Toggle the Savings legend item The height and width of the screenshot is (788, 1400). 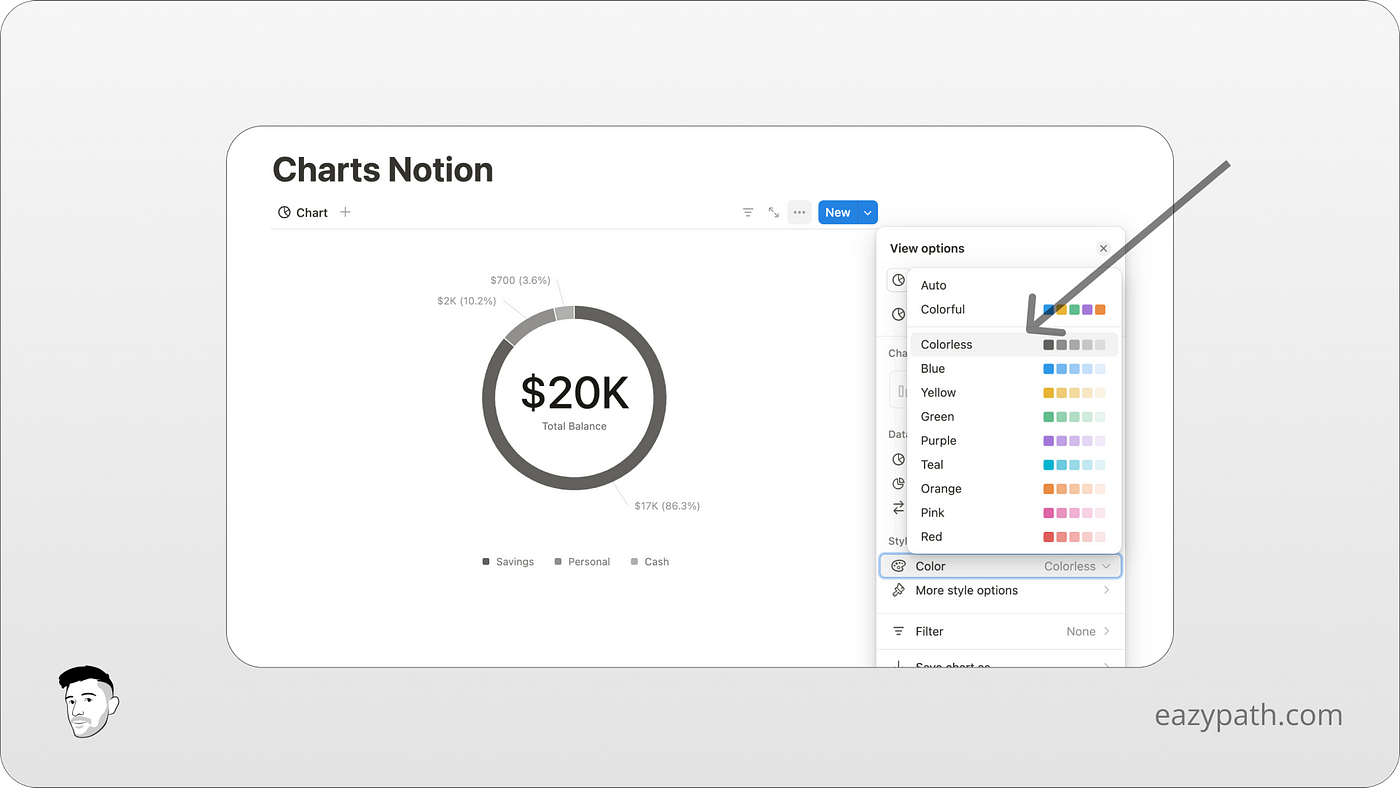507,561
